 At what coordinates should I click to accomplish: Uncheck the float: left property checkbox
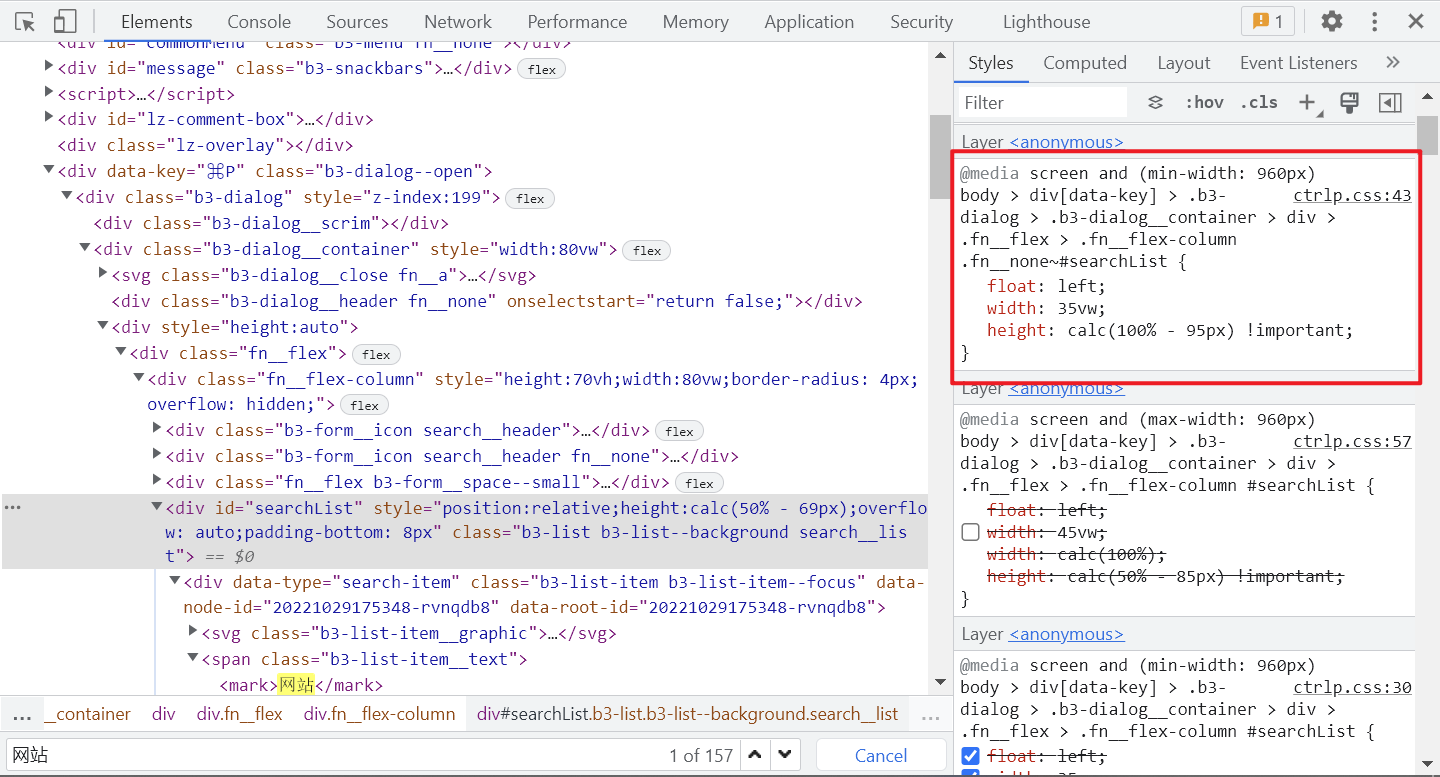(969, 756)
